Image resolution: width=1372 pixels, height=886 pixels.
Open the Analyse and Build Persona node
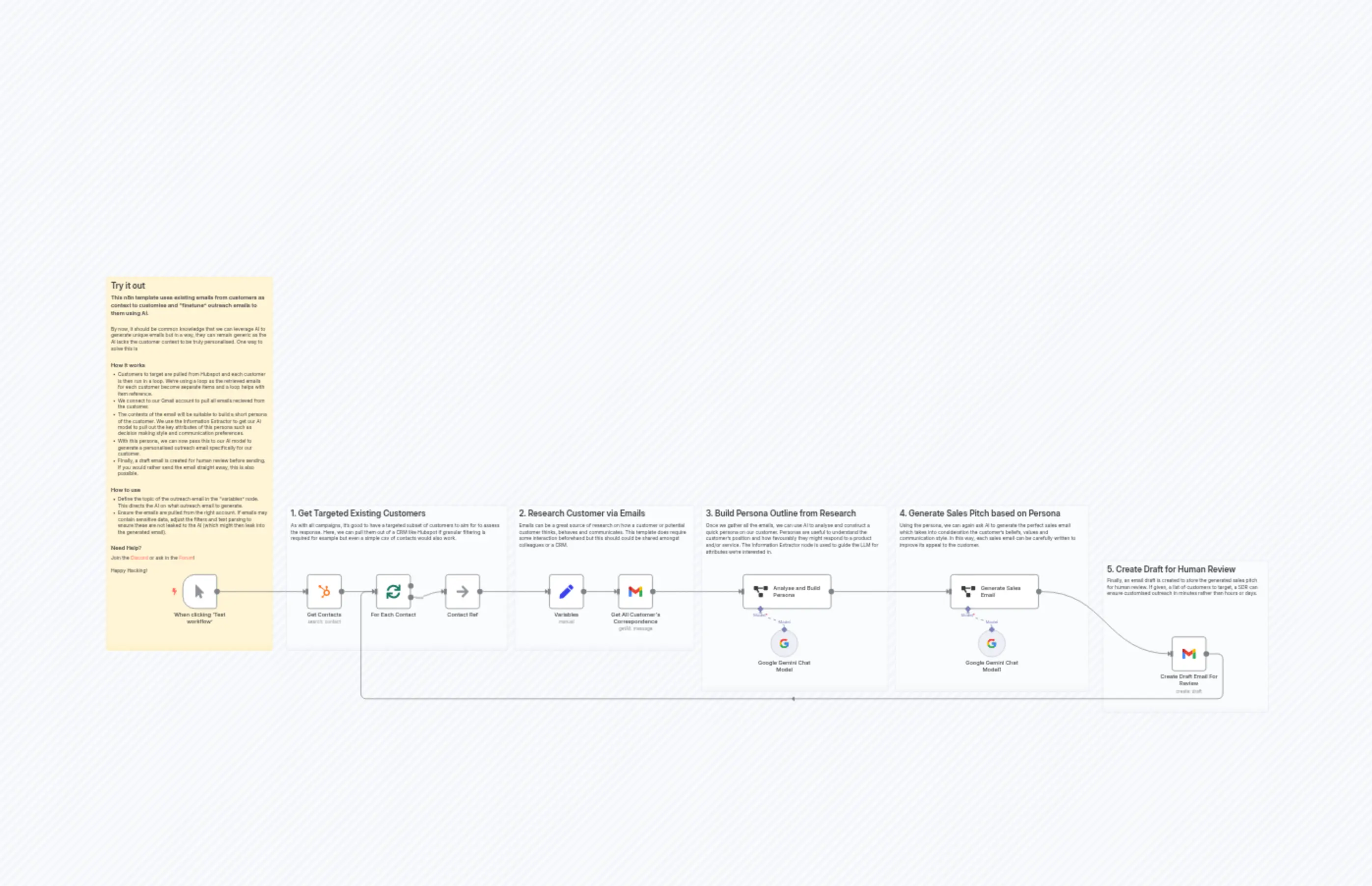pyautogui.click(x=787, y=591)
